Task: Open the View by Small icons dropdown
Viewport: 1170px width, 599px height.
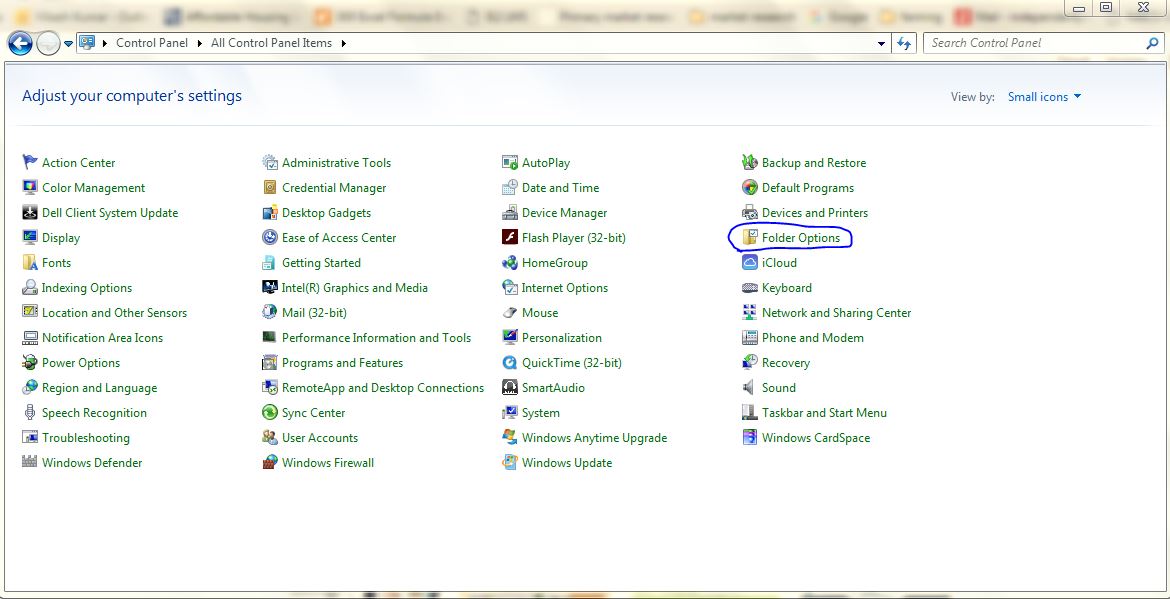Action: point(1044,96)
